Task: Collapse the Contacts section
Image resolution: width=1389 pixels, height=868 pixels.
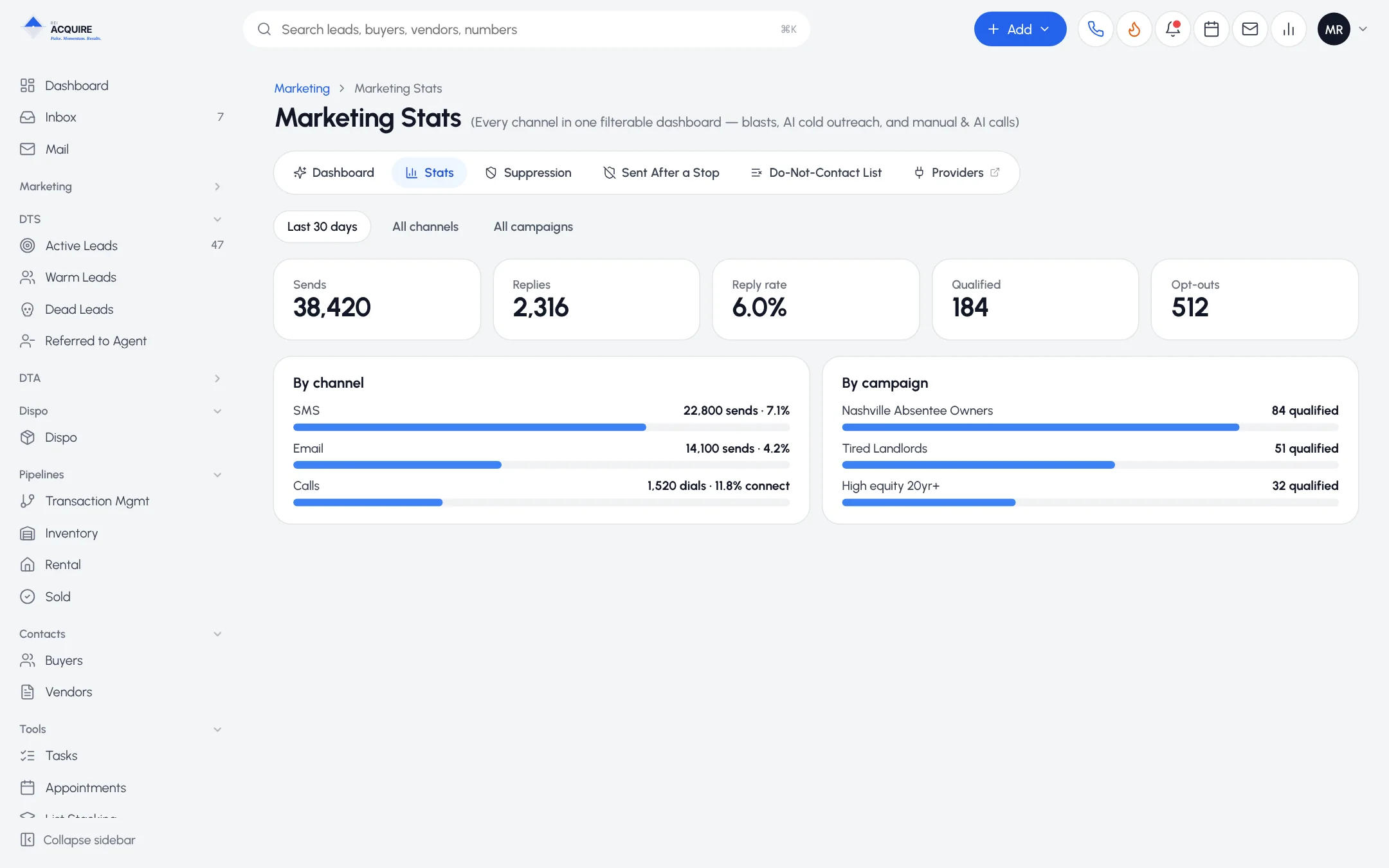Action: tap(122, 634)
